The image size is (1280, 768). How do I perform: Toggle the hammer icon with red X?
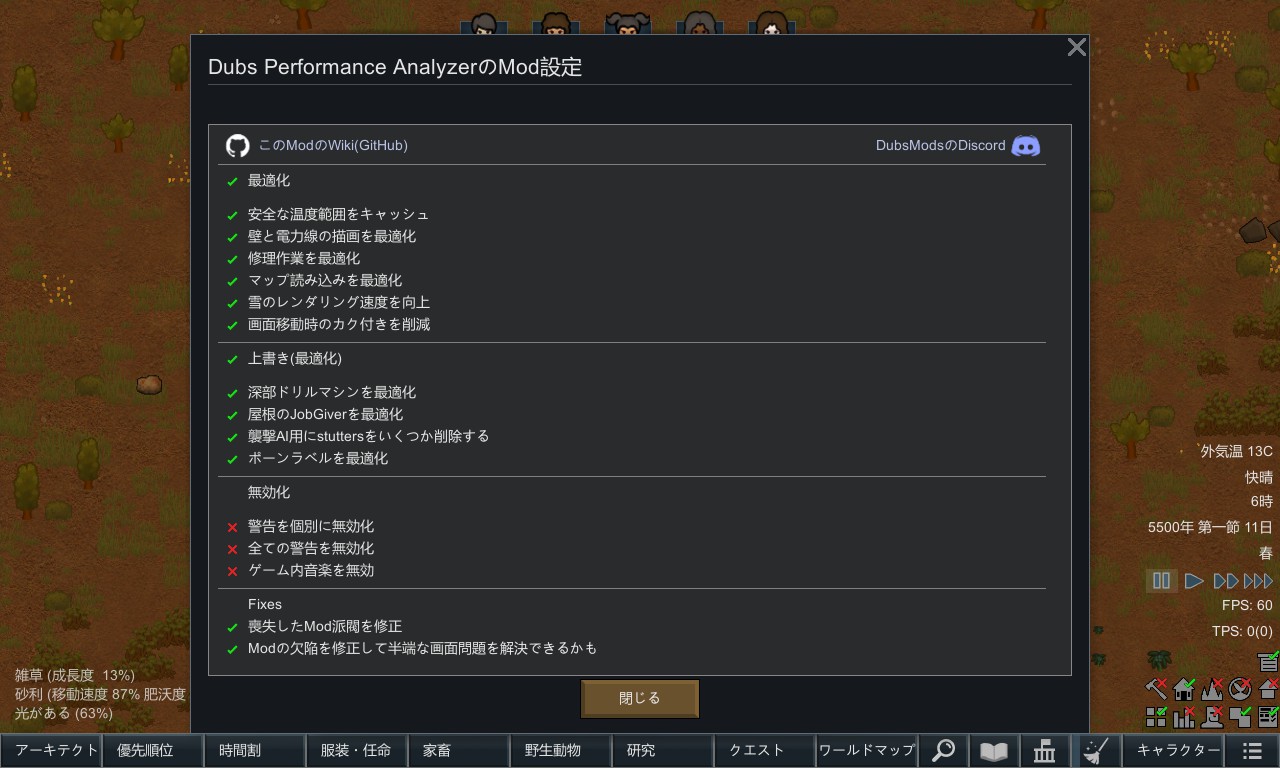[x=1157, y=689]
